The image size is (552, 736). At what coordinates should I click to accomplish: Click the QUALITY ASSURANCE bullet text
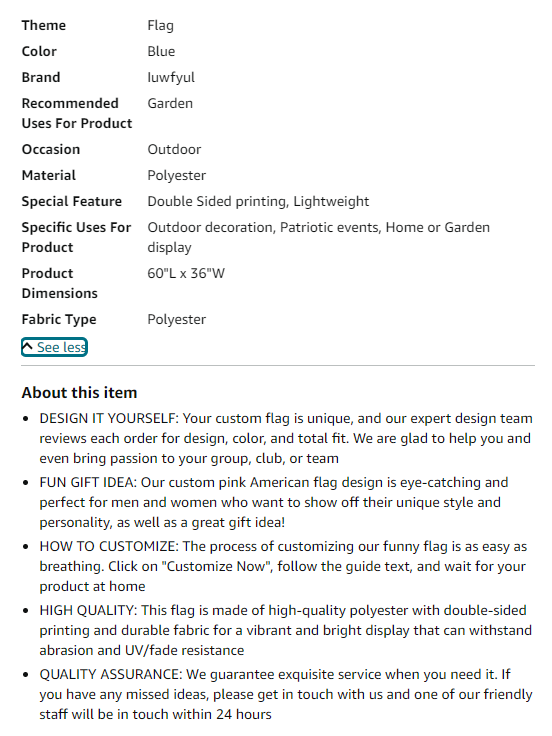click(x=286, y=694)
